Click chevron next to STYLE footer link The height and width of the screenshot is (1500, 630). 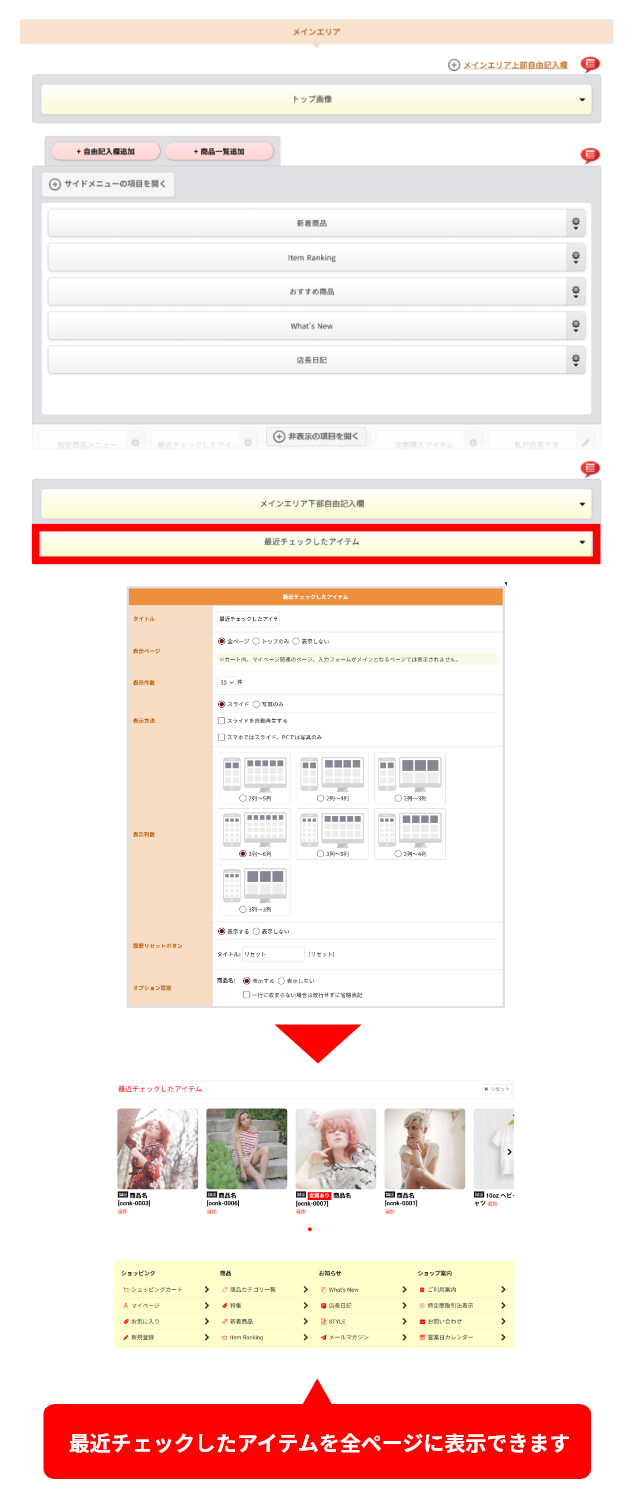tap(404, 1321)
